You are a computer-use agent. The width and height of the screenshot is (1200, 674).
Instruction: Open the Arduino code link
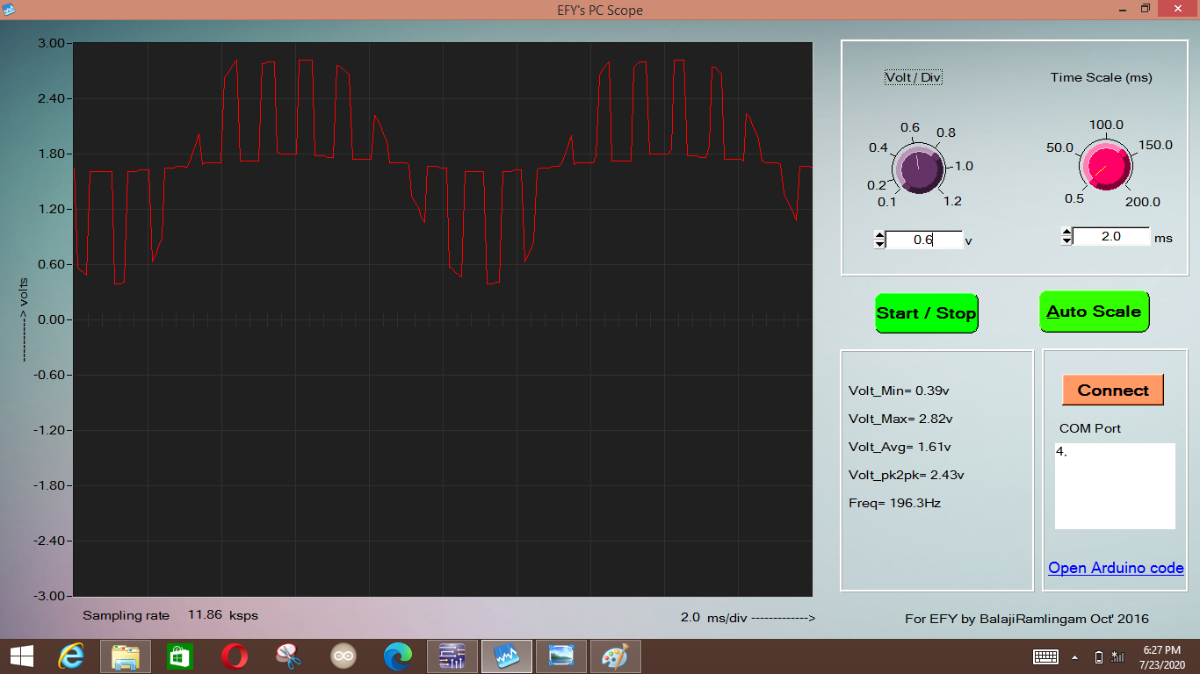[x=1115, y=568]
